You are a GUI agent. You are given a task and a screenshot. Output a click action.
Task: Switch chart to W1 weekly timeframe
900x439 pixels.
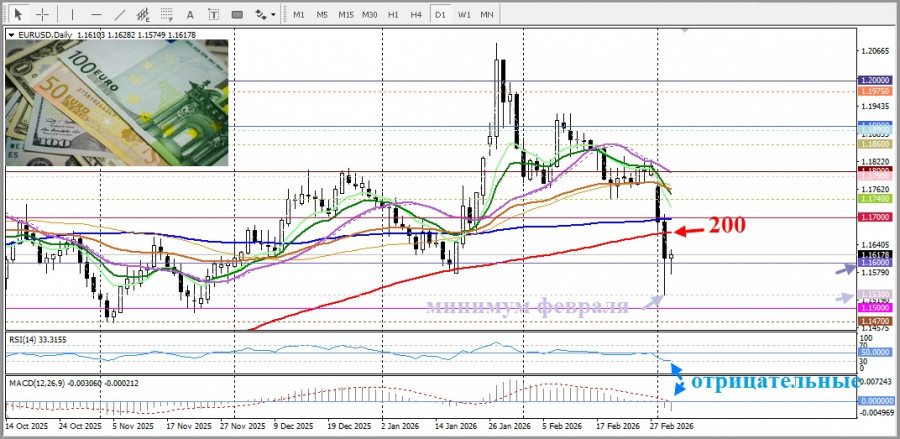point(464,14)
